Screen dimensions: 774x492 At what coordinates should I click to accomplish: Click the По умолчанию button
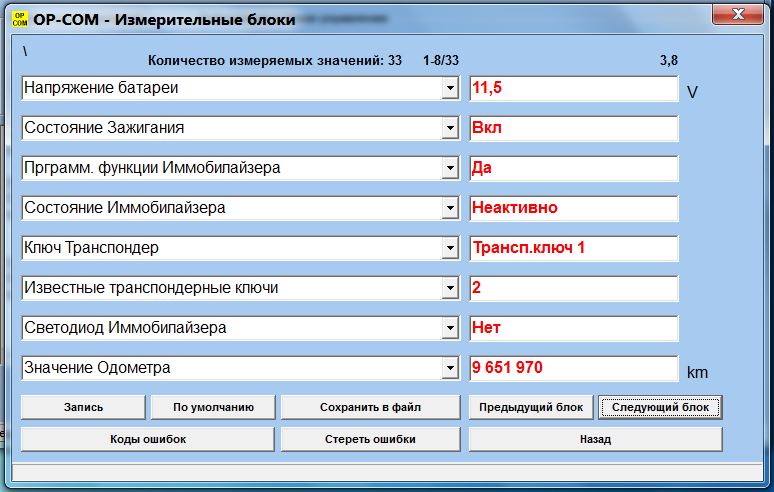coord(213,407)
